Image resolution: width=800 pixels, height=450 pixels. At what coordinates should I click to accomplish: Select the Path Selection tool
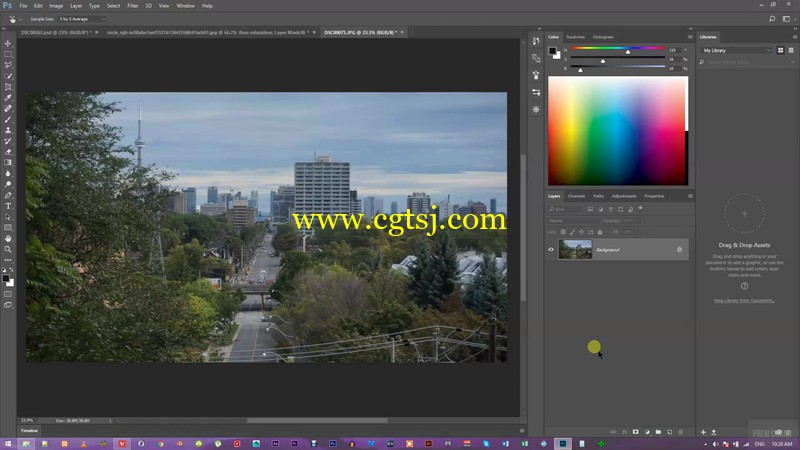[8, 217]
